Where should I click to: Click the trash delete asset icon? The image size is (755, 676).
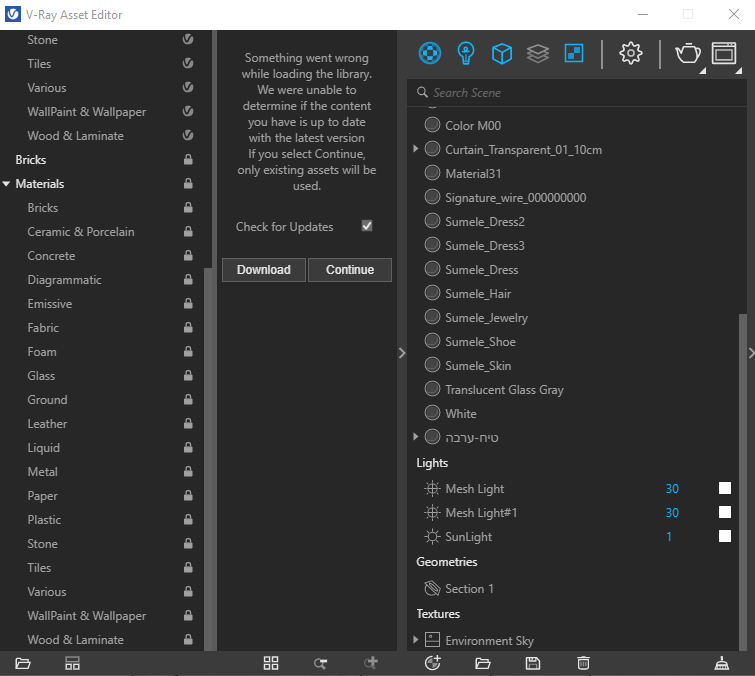click(583, 663)
